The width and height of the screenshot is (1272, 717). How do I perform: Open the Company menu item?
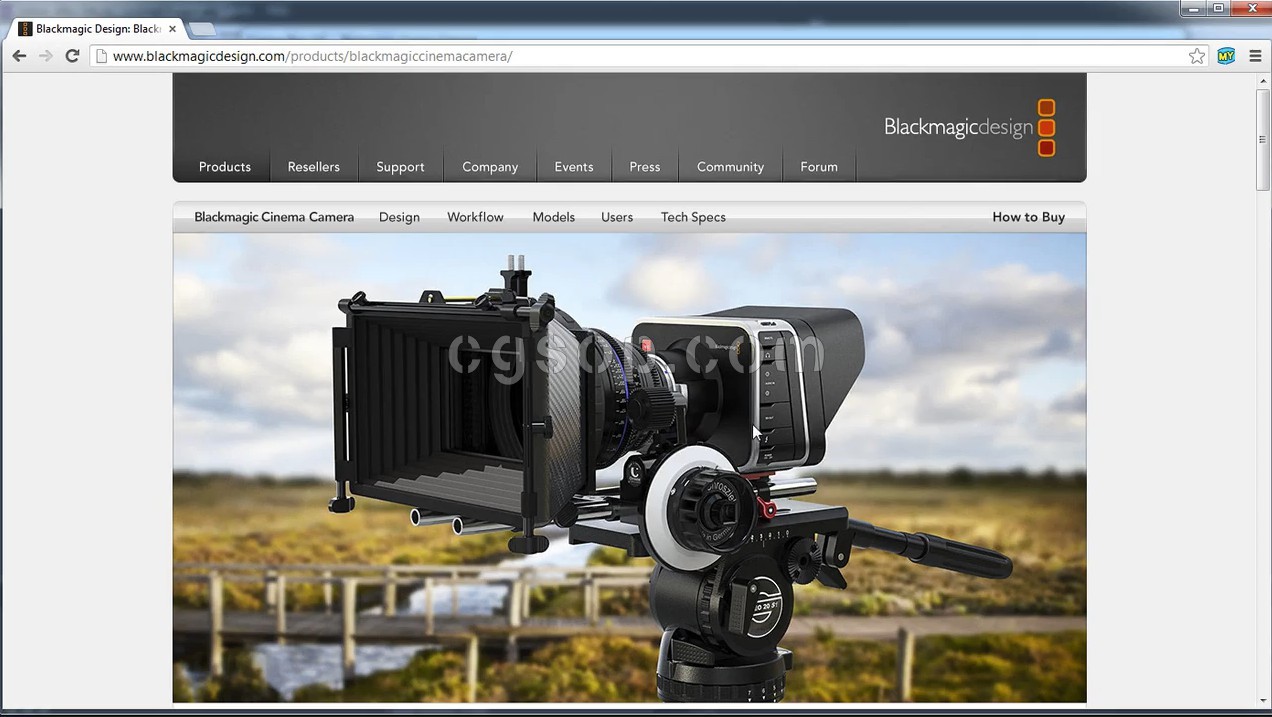490,167
